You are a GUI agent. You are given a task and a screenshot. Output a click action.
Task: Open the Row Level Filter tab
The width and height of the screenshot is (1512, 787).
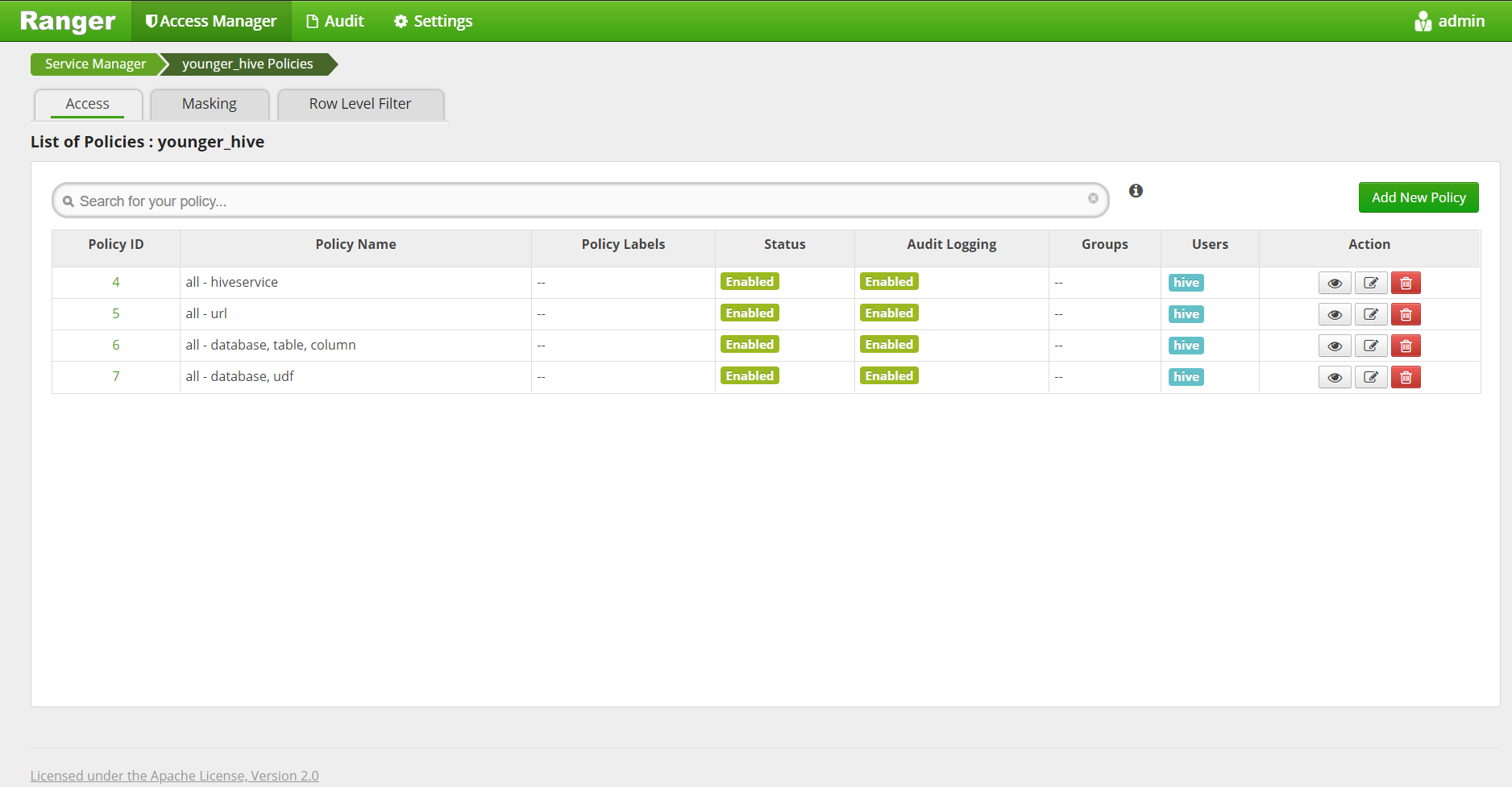click(x=359, y=103)
